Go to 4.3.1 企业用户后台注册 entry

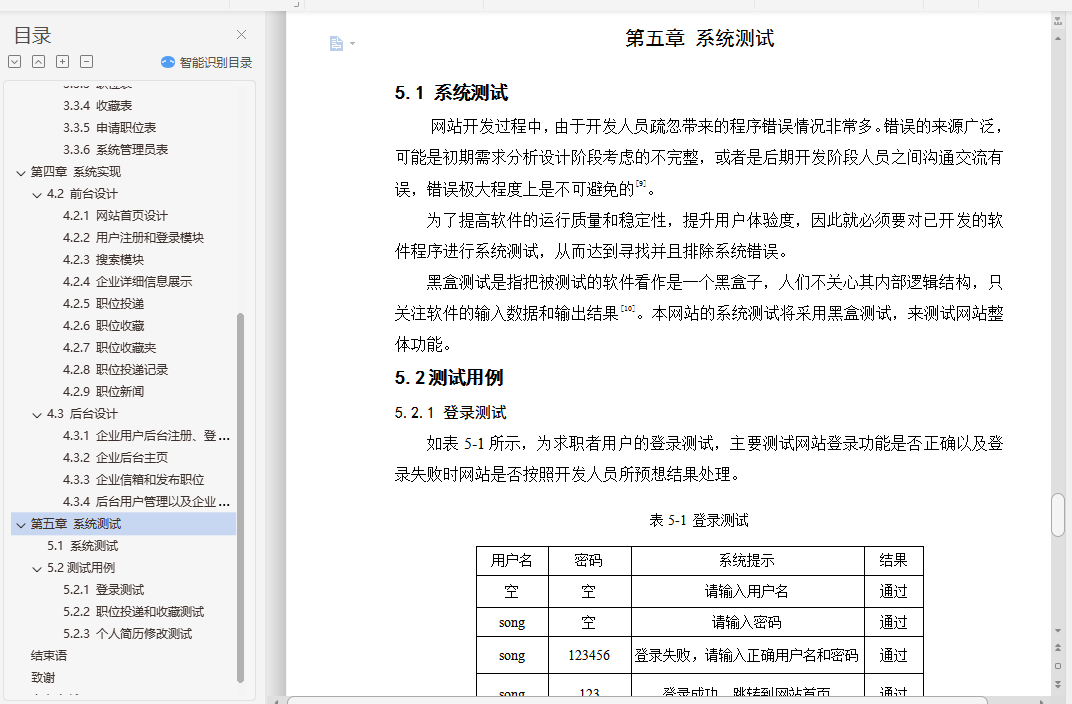[146, 435]
